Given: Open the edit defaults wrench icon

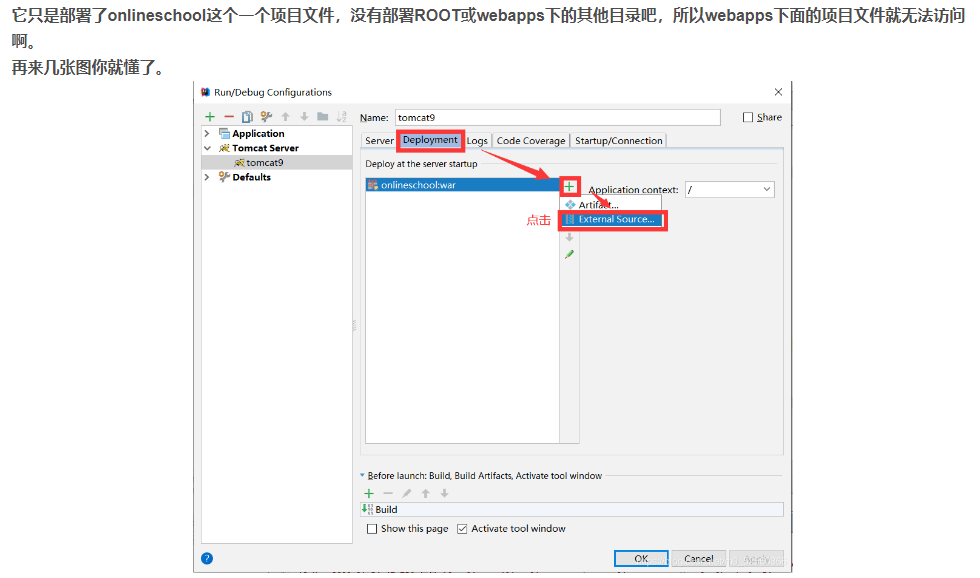Looking at the screenshot, I should [x=266, y=117].
